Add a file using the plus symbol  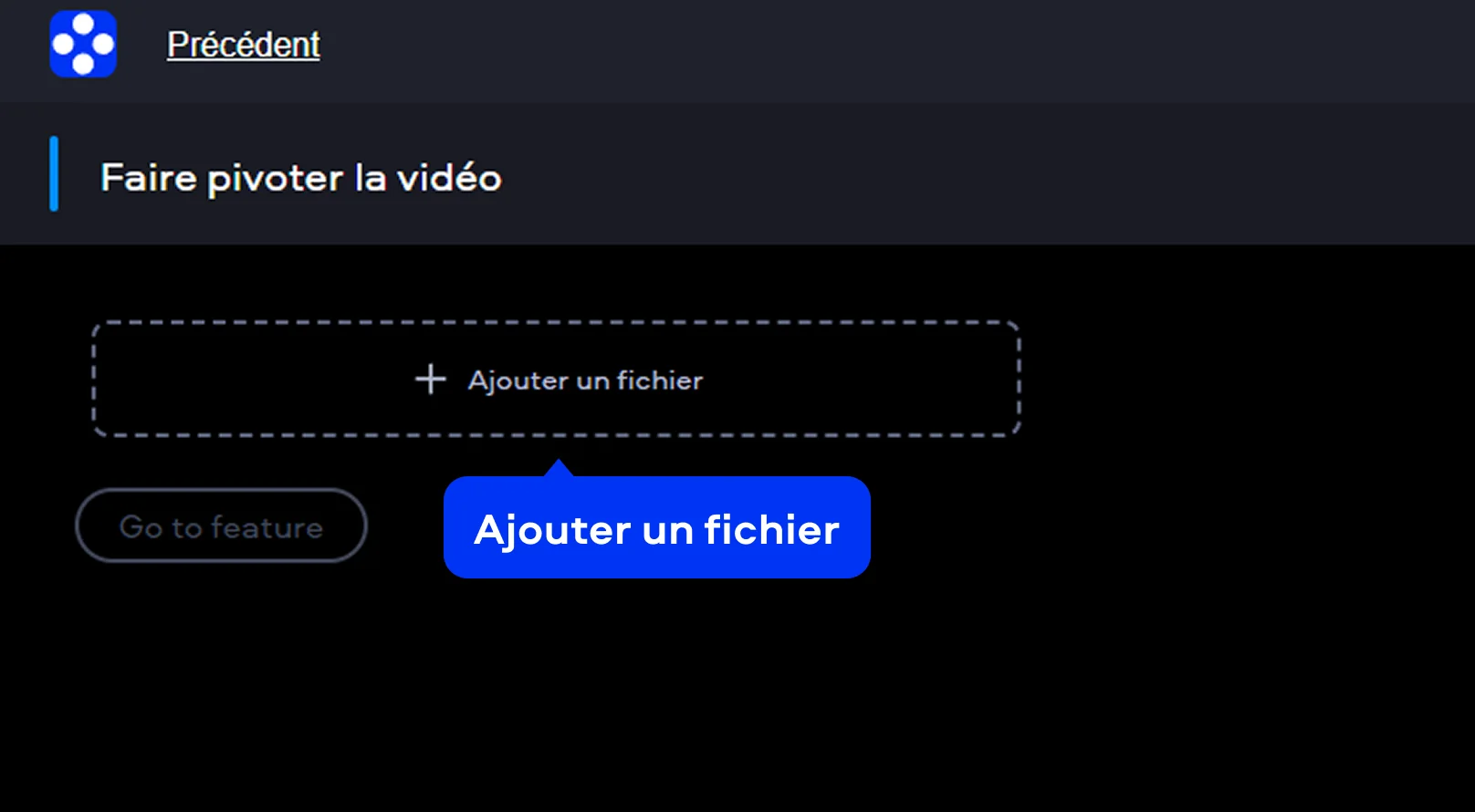point(431,379)
